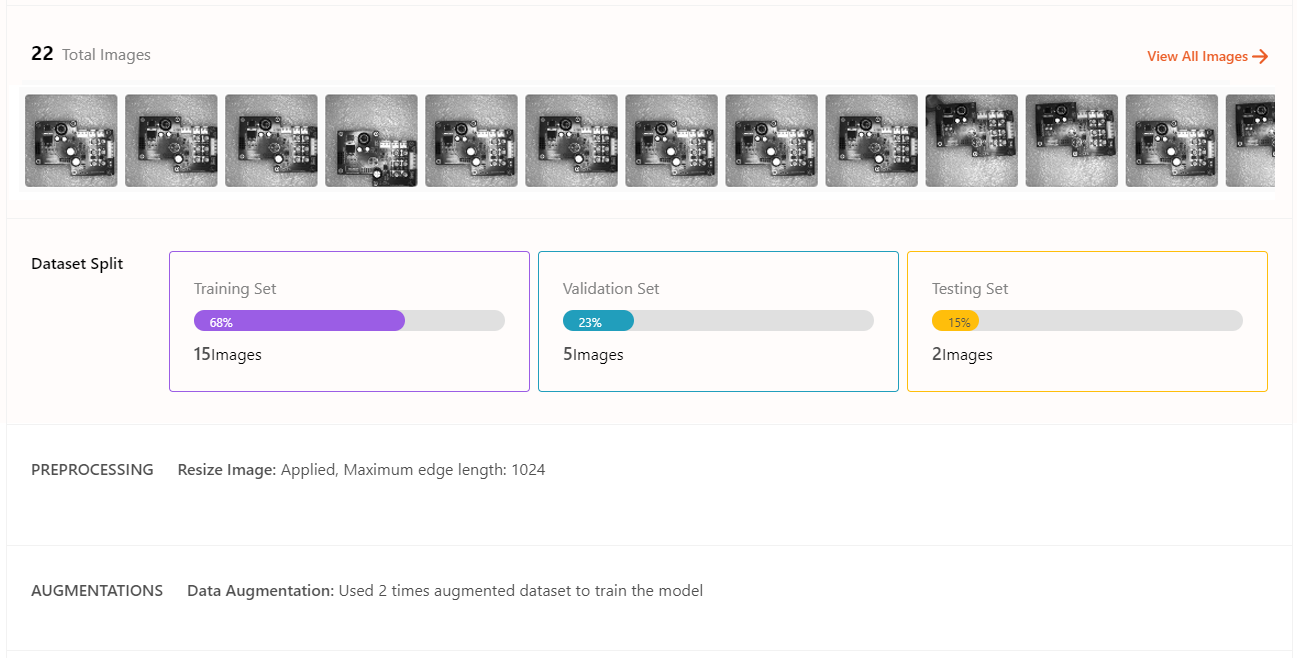Open the tenth rotated board thumbnail
This screenshot has width=1297, height=658.
[971, 141]
